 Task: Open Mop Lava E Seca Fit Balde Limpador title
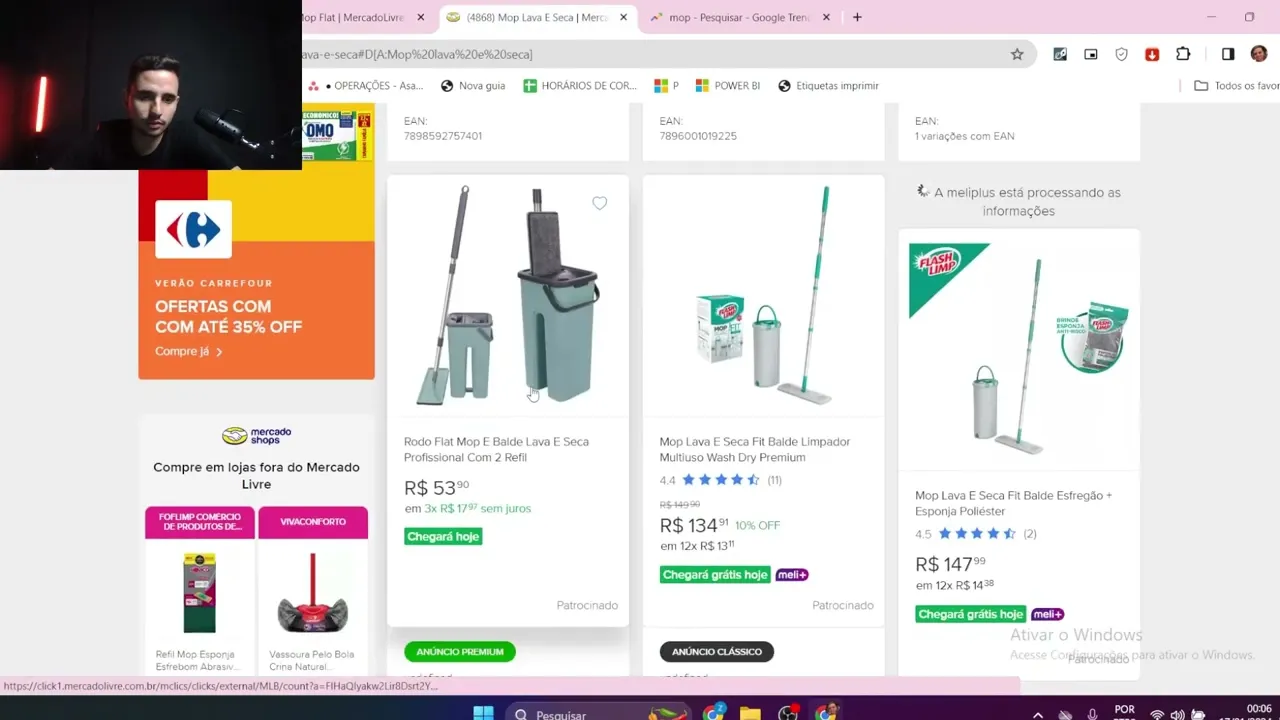coord(755,449)
